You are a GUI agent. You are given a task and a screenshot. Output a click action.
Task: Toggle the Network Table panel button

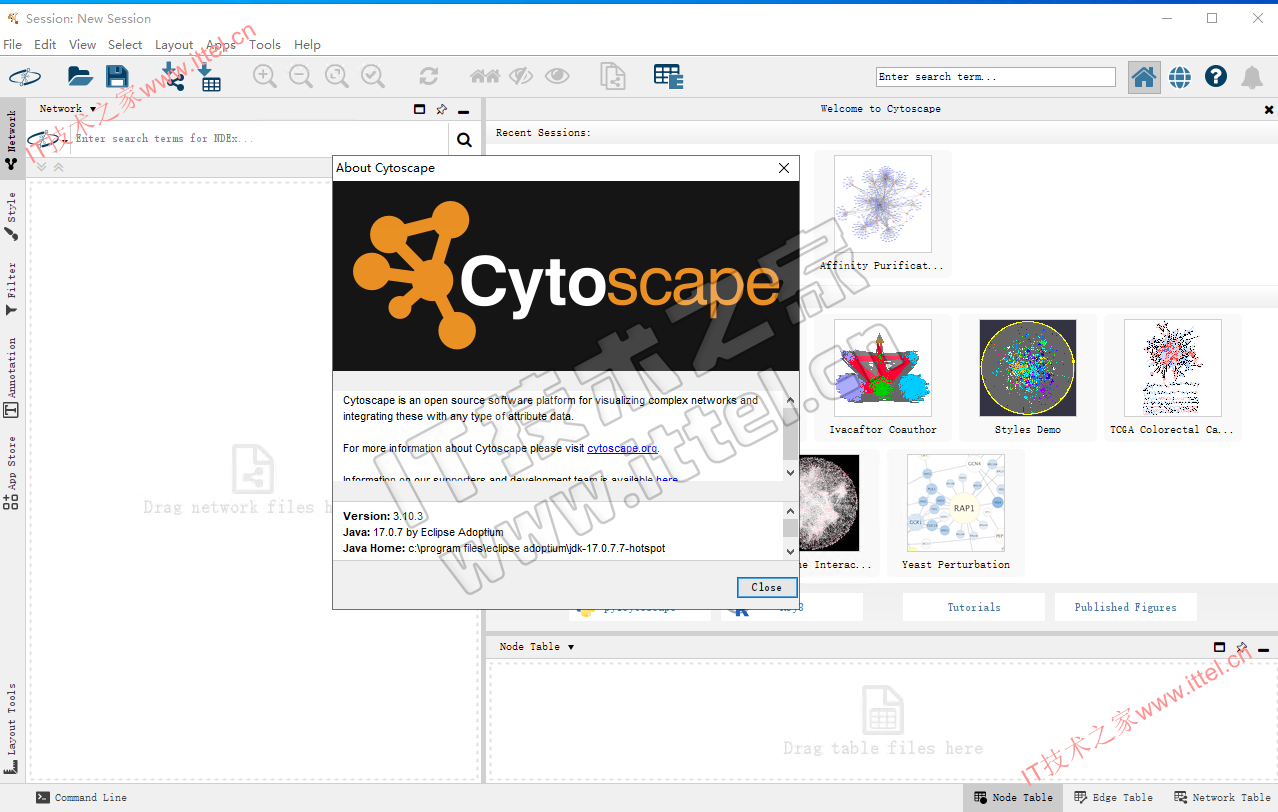pyautogui.click(x=1222, y=797)
